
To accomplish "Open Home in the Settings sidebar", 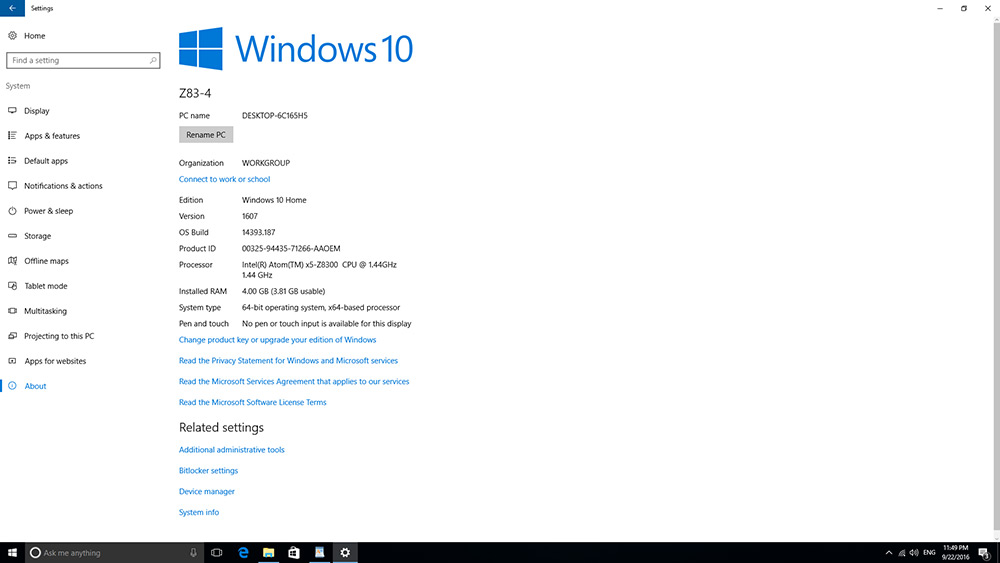I will (x=34, y=36).
